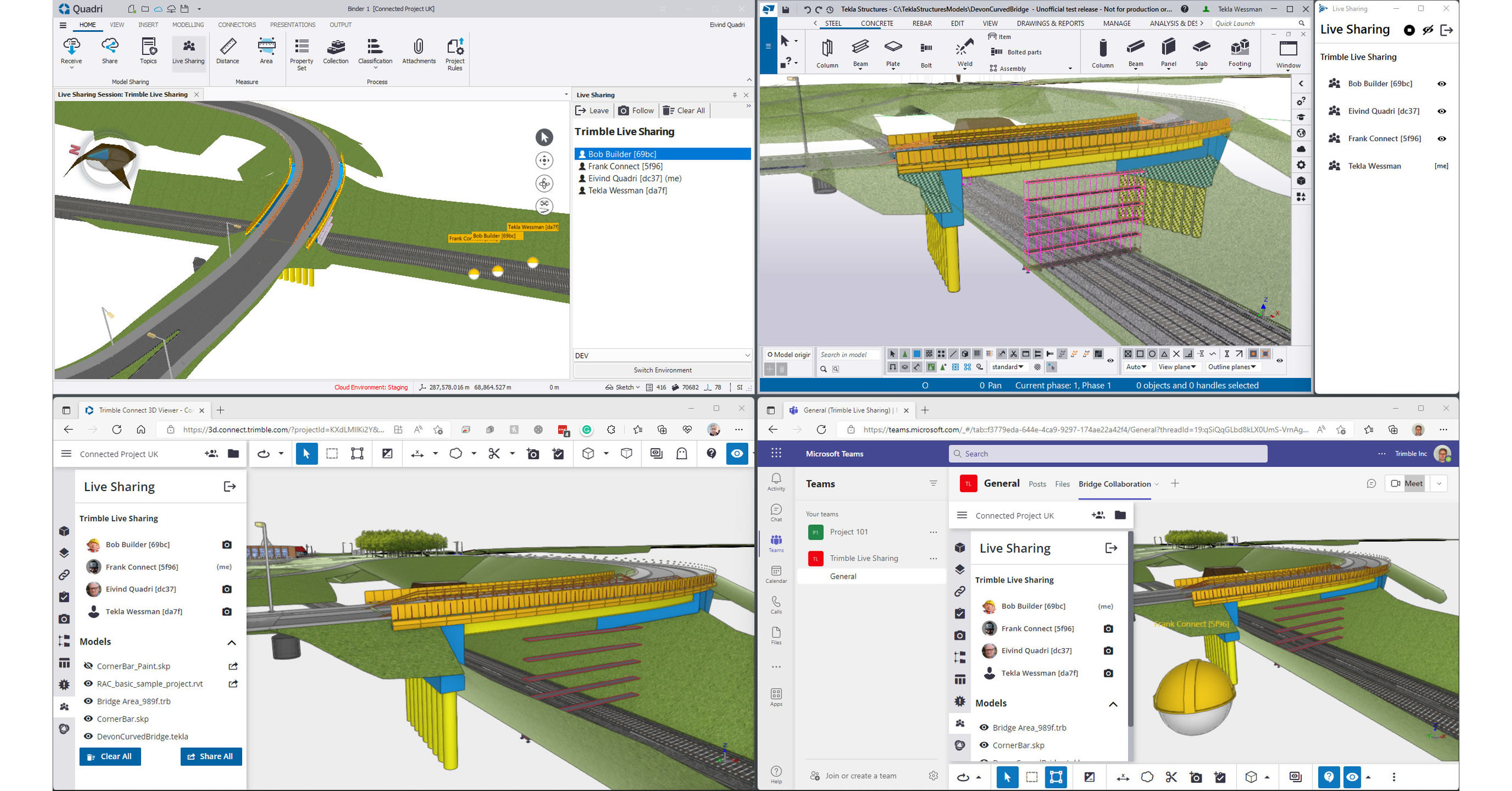Screen dimensions: 1512x791
Task: Hide Bob Builder's view using the eye toggle
Action: point(1442,83)
